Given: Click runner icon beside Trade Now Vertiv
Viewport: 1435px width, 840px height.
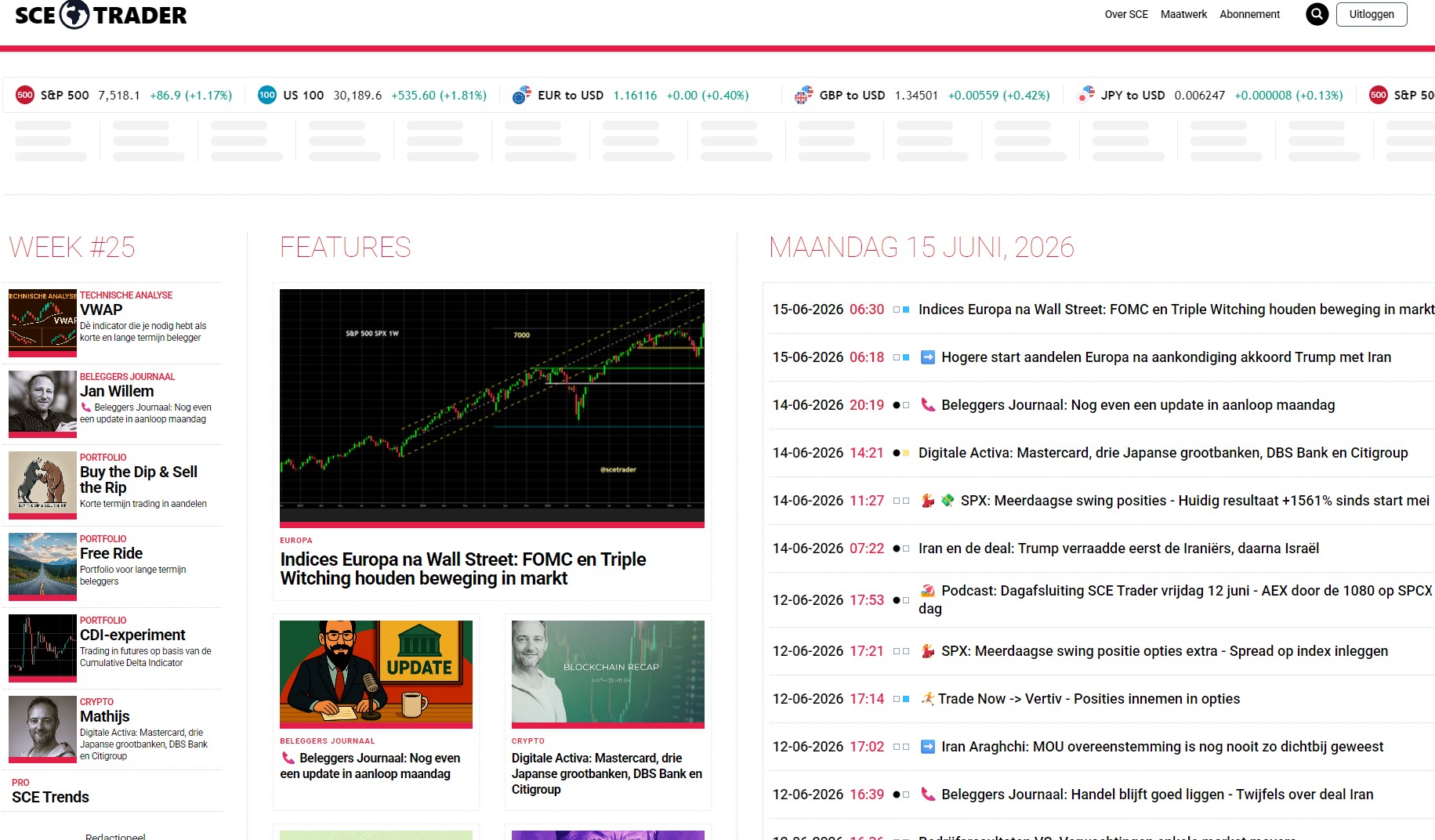Looking at the screenshot, I should click(927, 699).
